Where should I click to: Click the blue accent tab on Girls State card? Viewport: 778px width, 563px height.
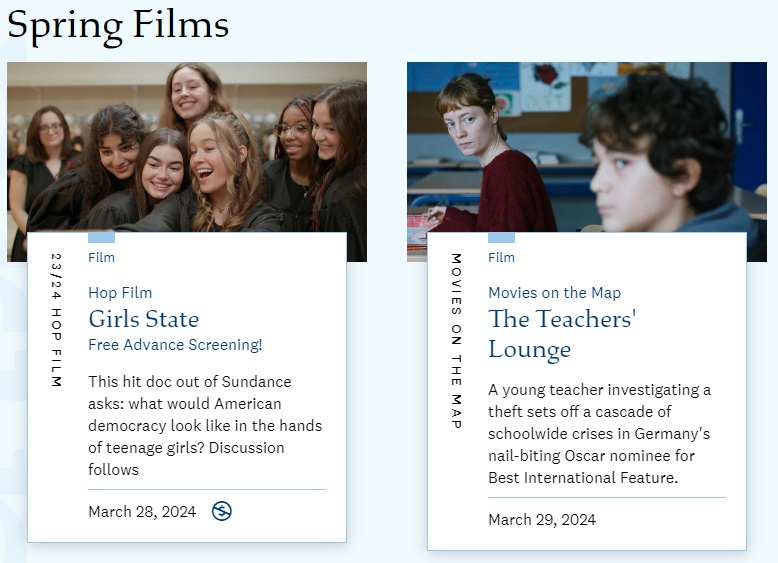101,238
